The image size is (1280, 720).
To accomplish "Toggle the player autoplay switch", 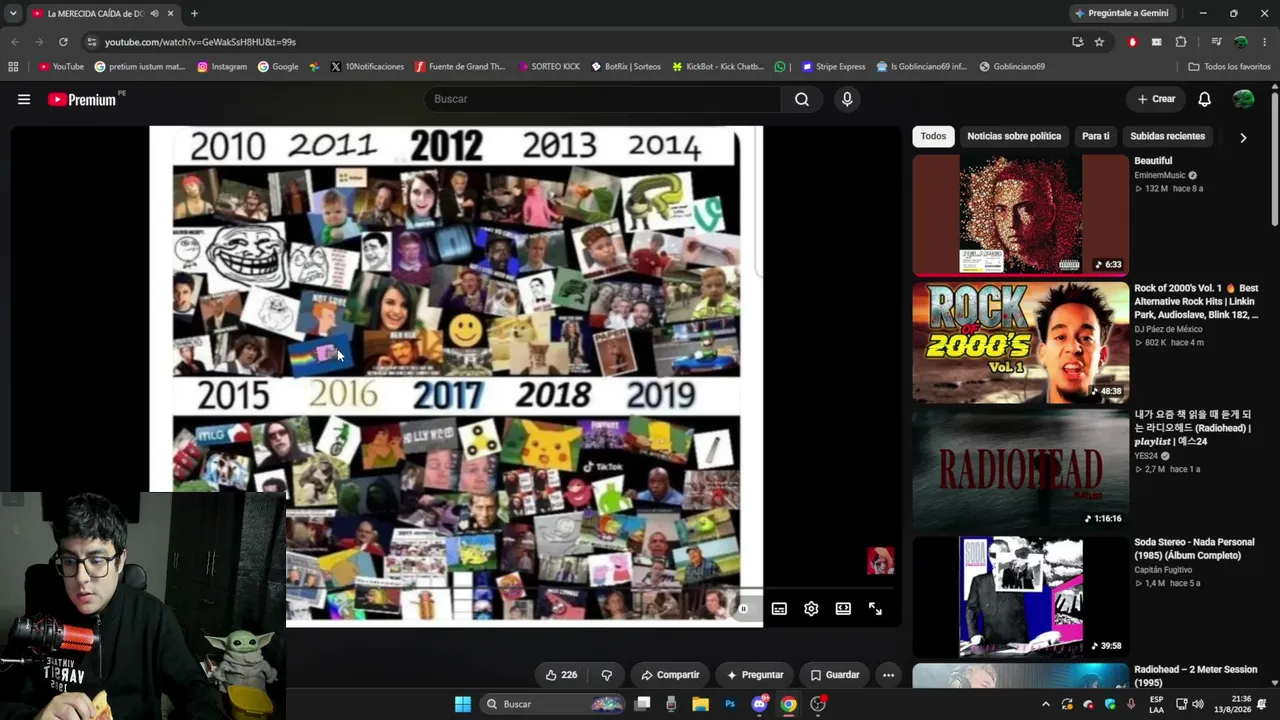I will tap(743, 608).
